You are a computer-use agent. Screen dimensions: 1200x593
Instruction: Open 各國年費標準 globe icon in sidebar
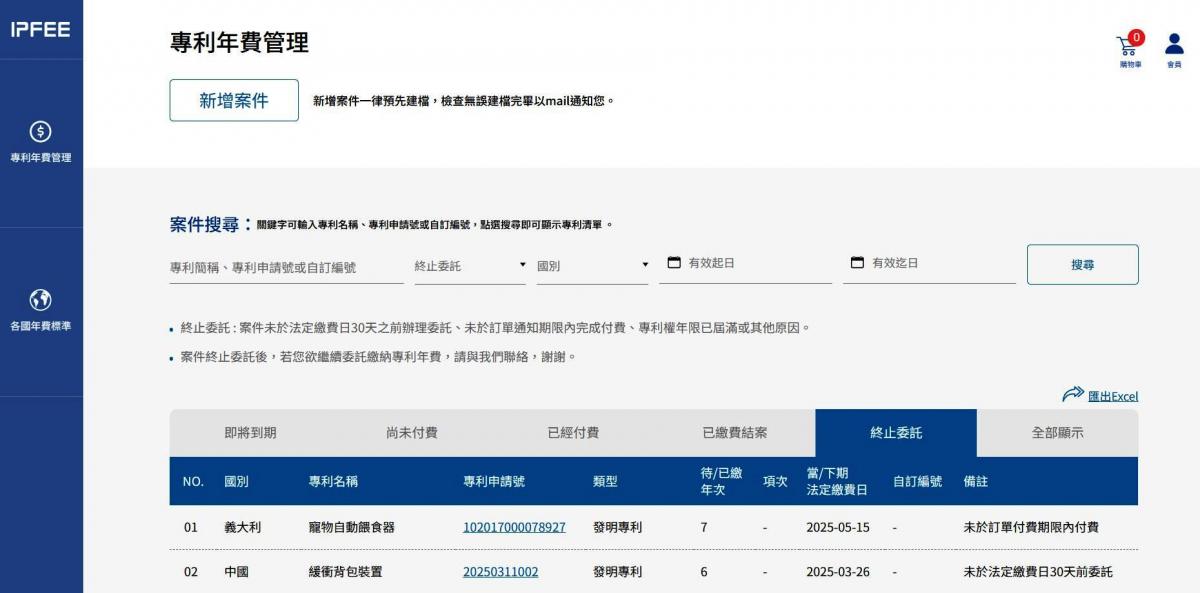(41, 300)
